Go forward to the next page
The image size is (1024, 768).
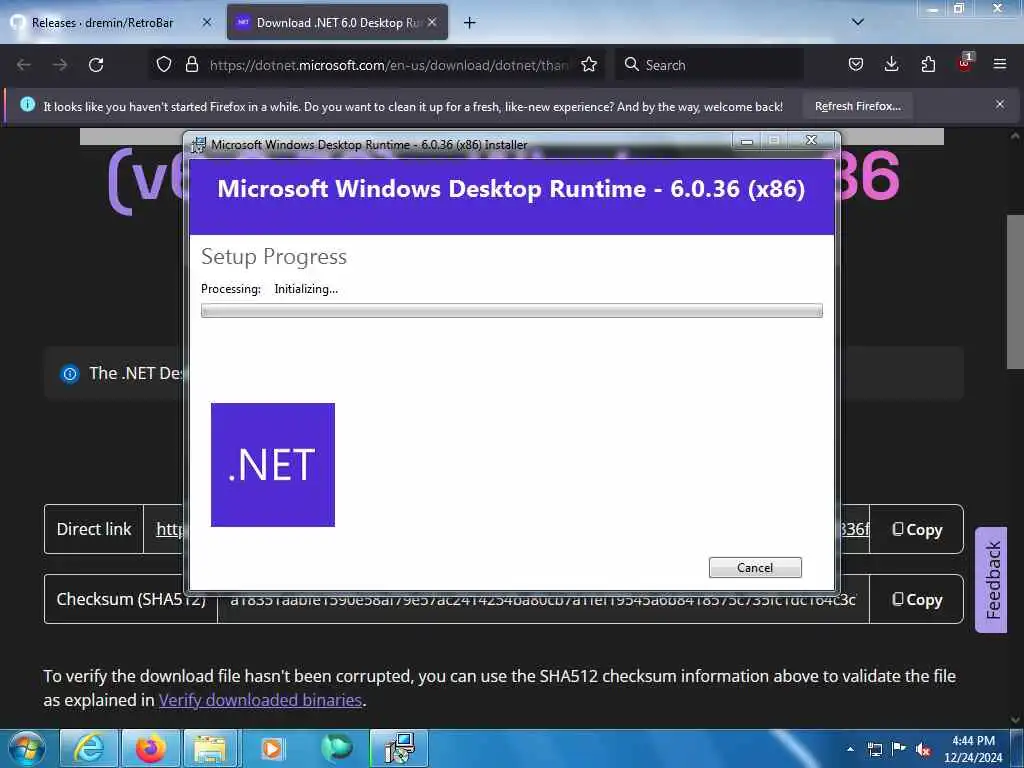coord(60,65)
